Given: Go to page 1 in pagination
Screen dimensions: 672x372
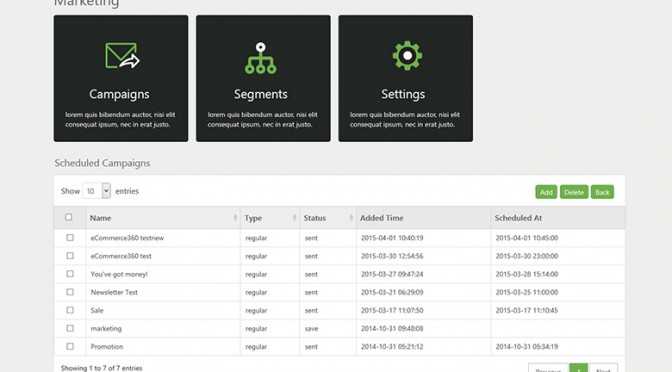Looking at the screenshot, I should coord(578,368).
